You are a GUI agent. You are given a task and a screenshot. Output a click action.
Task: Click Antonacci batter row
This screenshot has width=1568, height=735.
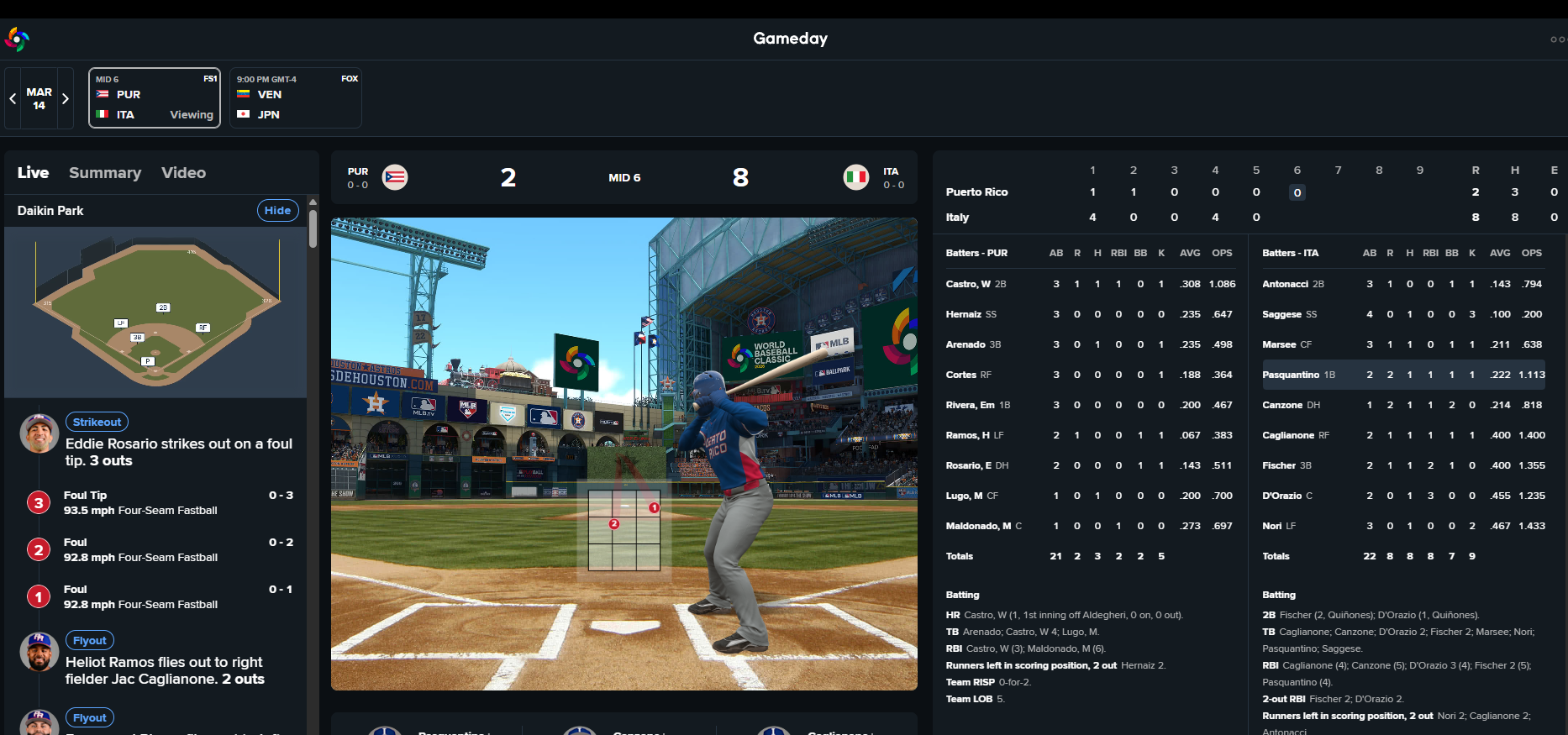1404,284
